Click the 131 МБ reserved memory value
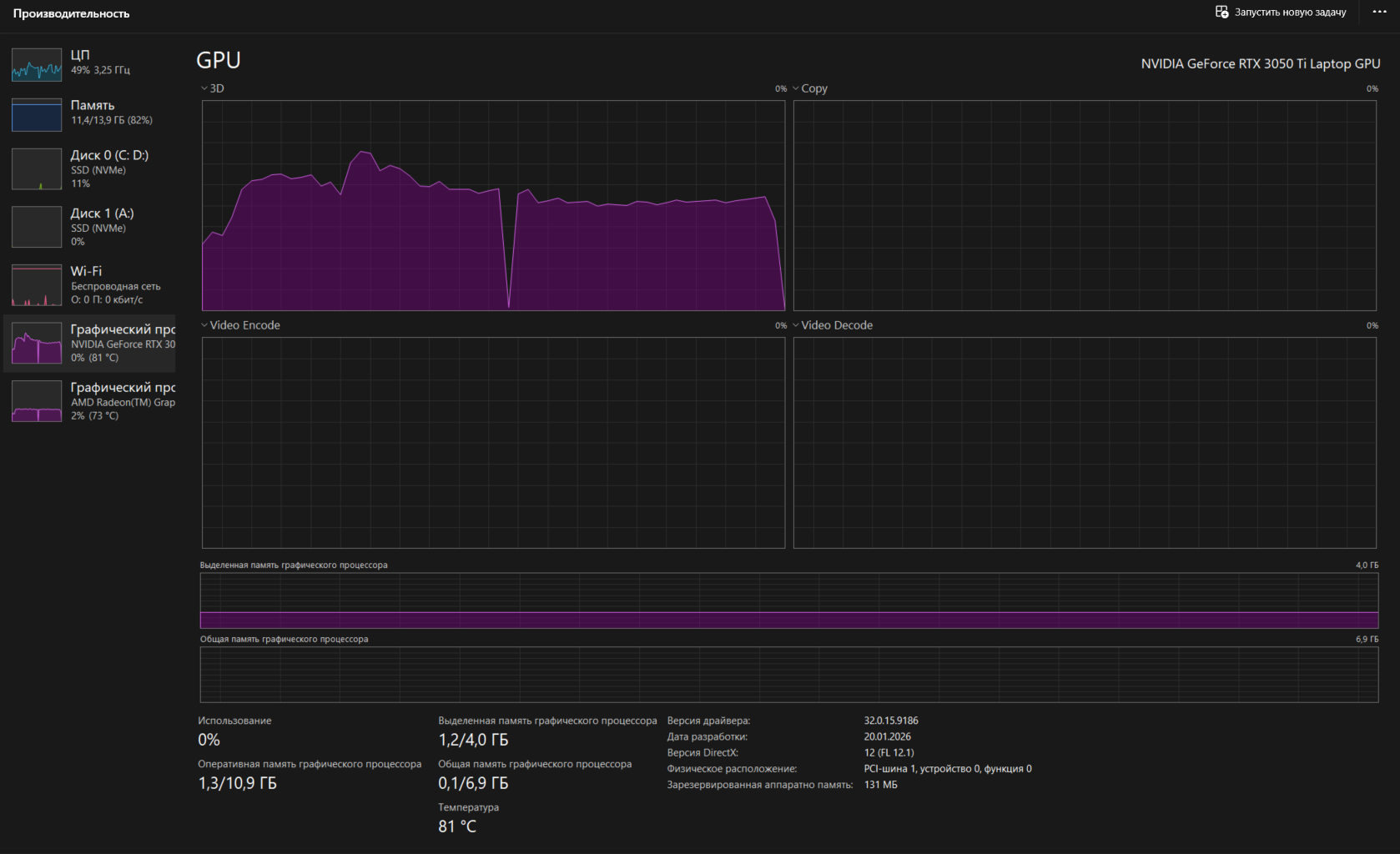 pyautogui.click(x=881, y=785)
